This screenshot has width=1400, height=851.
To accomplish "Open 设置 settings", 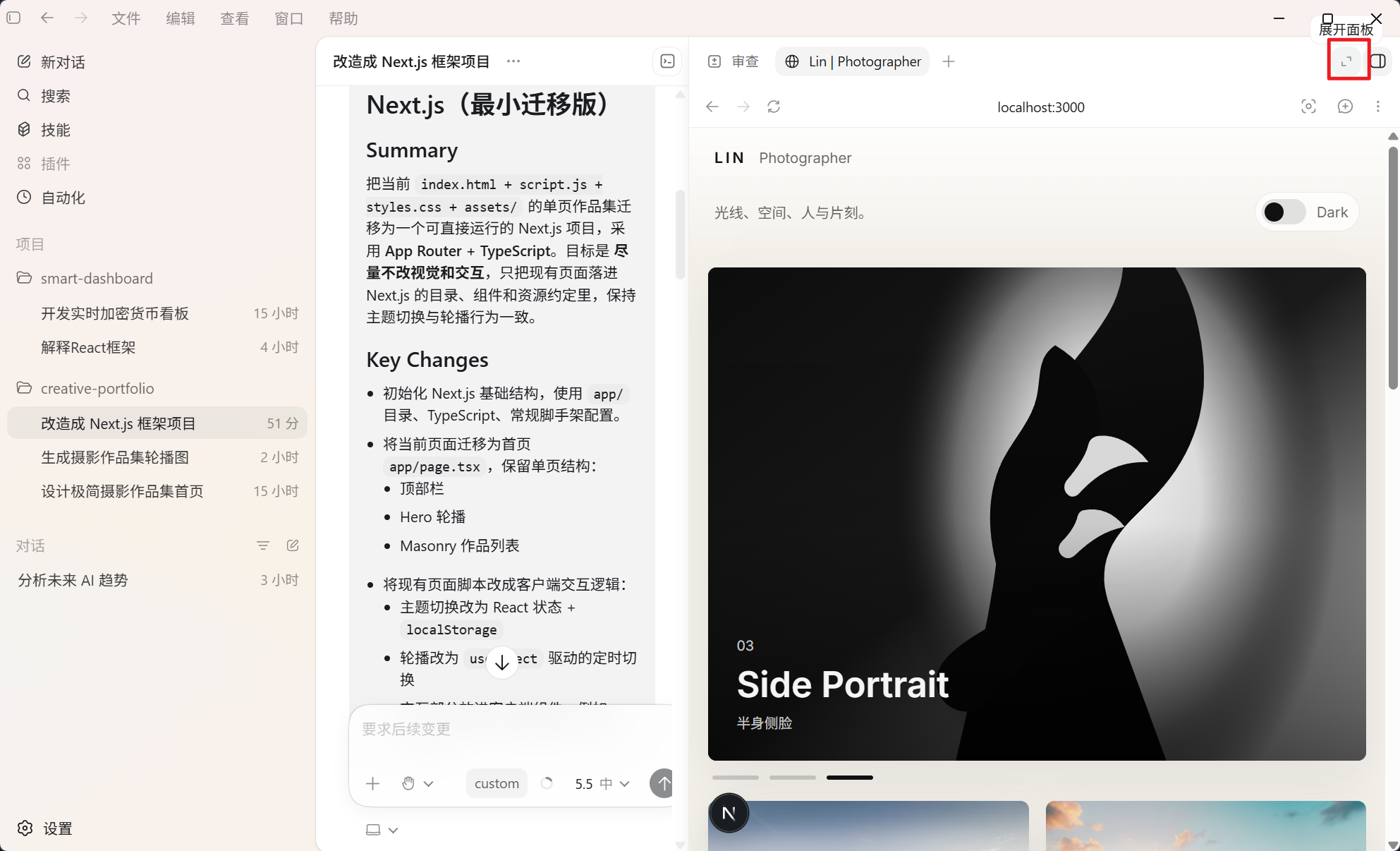I will (x=45, y=828).
